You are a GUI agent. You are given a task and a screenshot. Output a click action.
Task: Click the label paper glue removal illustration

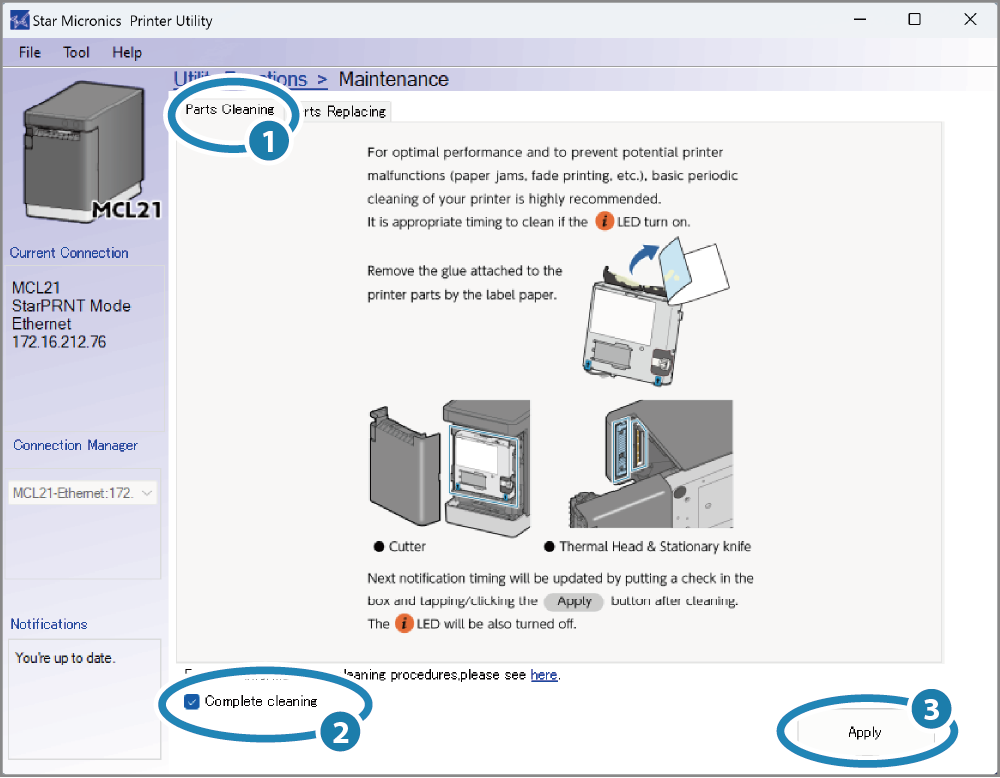point(656,311)
